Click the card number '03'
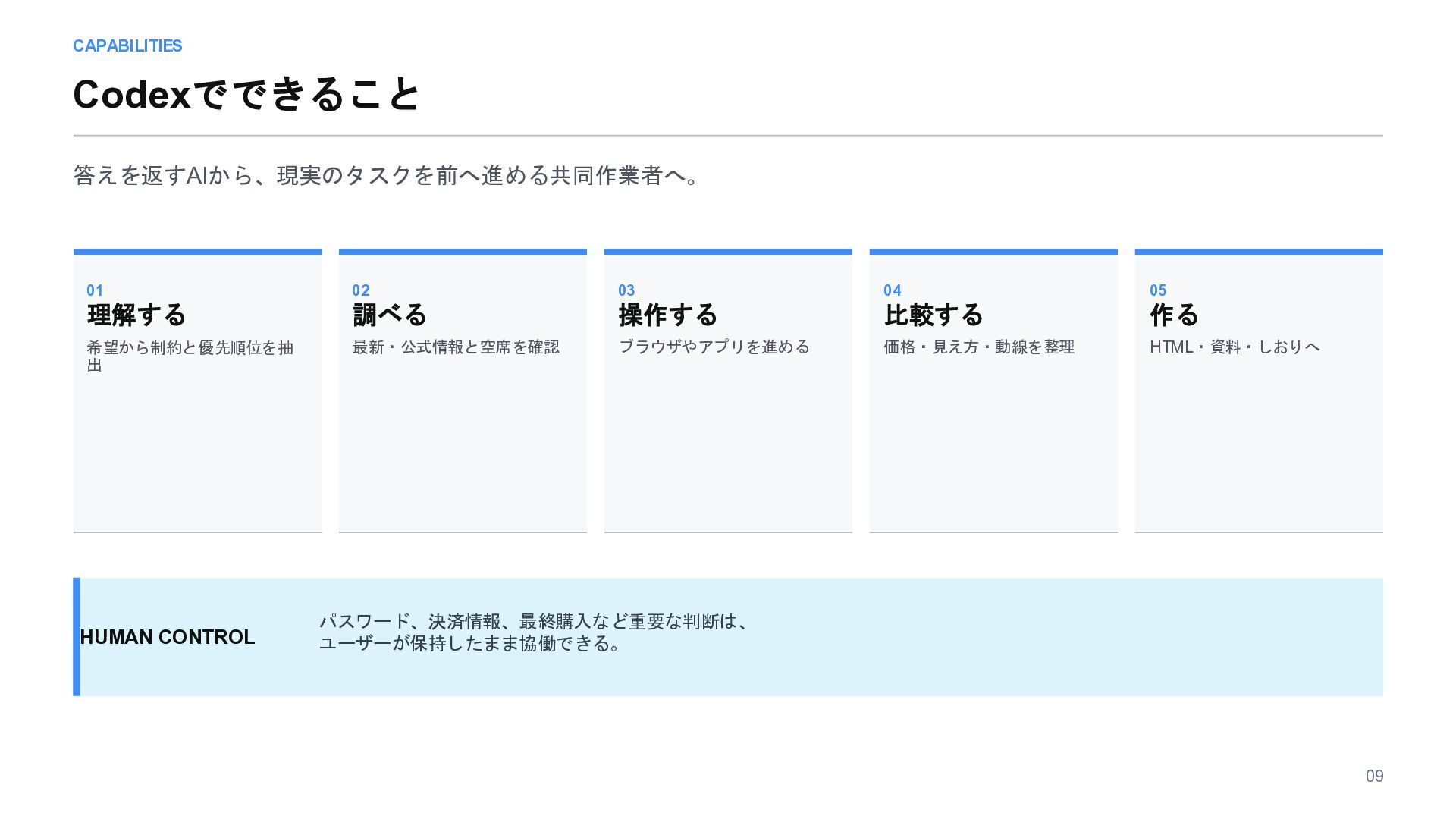 [626, 290]
